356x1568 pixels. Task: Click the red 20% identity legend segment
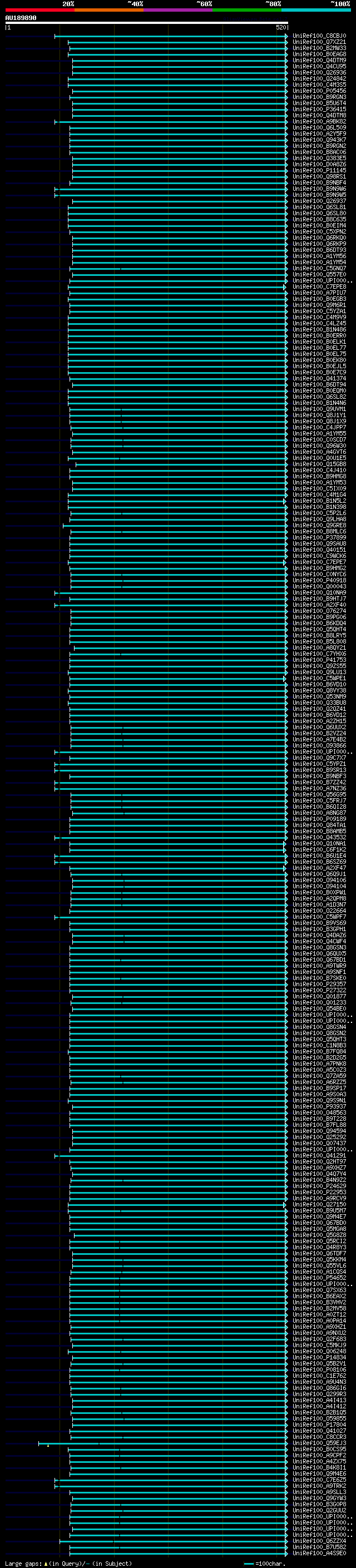(x=39, y=10)
